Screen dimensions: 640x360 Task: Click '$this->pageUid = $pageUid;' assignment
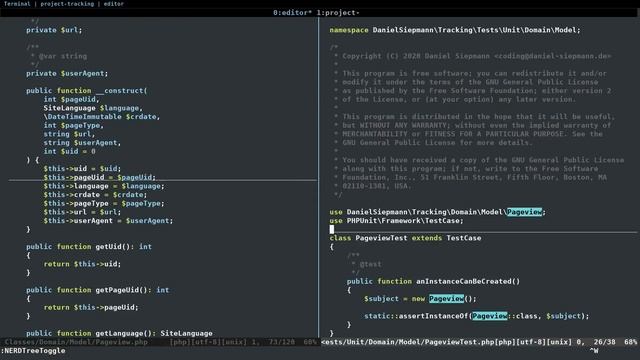(x=100, y=177)
